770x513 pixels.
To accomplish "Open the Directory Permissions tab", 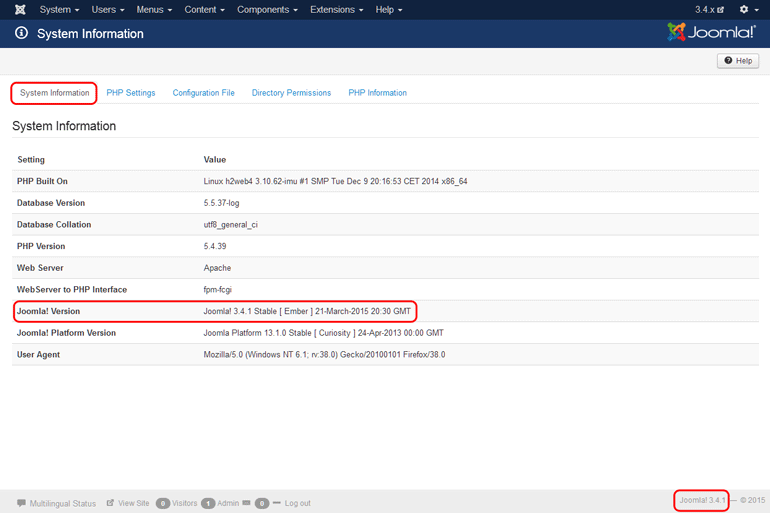I will click(x=291, y=93).
